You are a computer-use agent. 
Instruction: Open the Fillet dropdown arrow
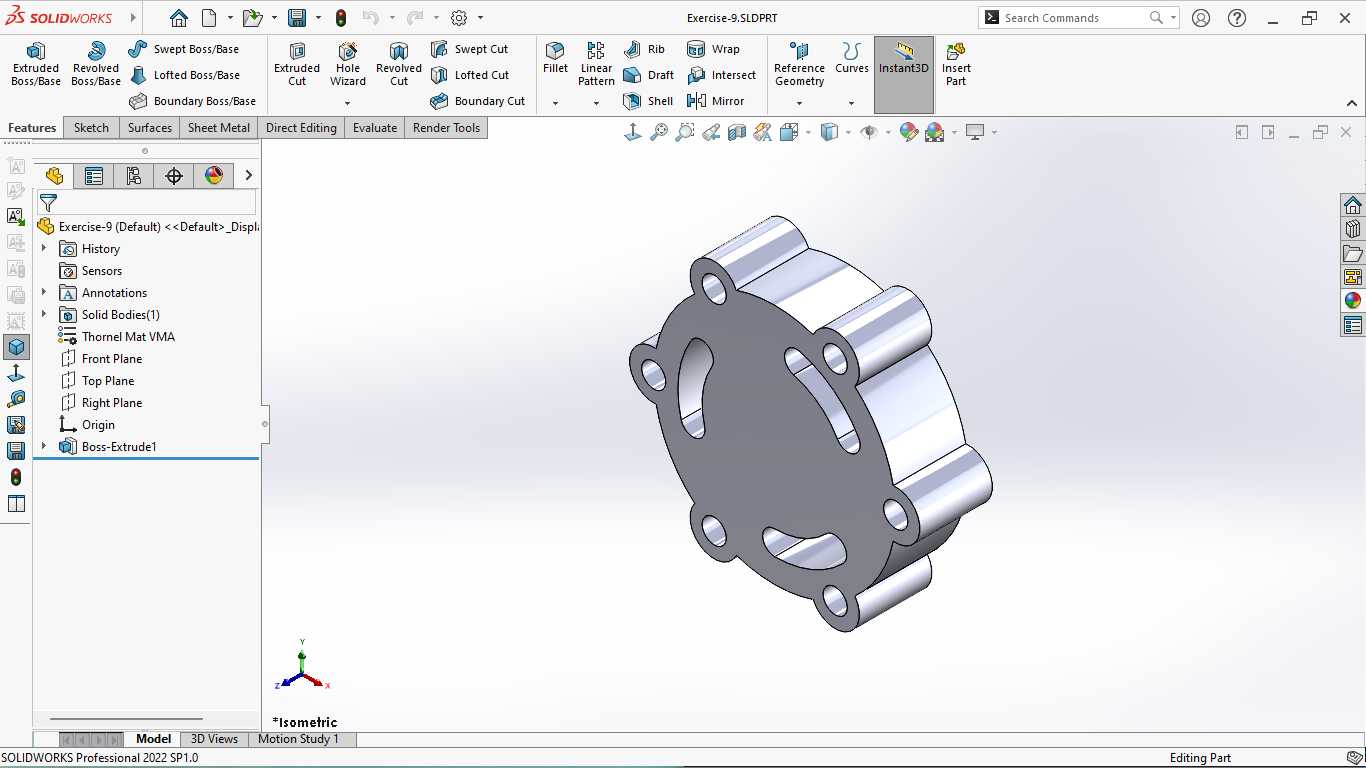tap(555, 103)
